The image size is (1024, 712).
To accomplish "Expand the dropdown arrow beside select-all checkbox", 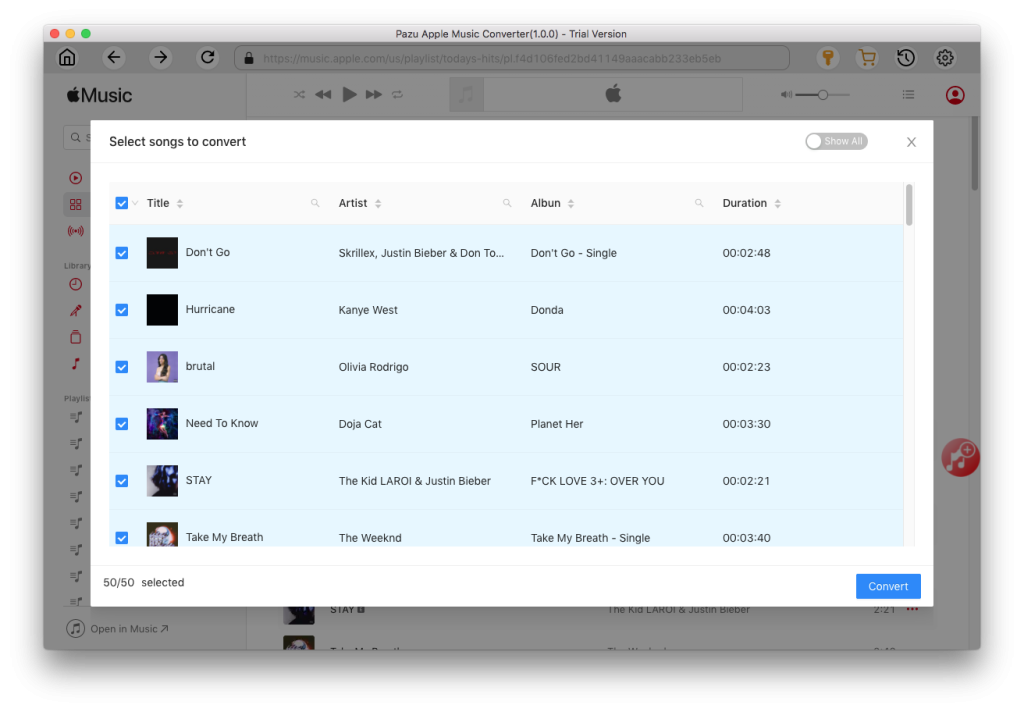I will pyautogui.click(x=135, y=204).
